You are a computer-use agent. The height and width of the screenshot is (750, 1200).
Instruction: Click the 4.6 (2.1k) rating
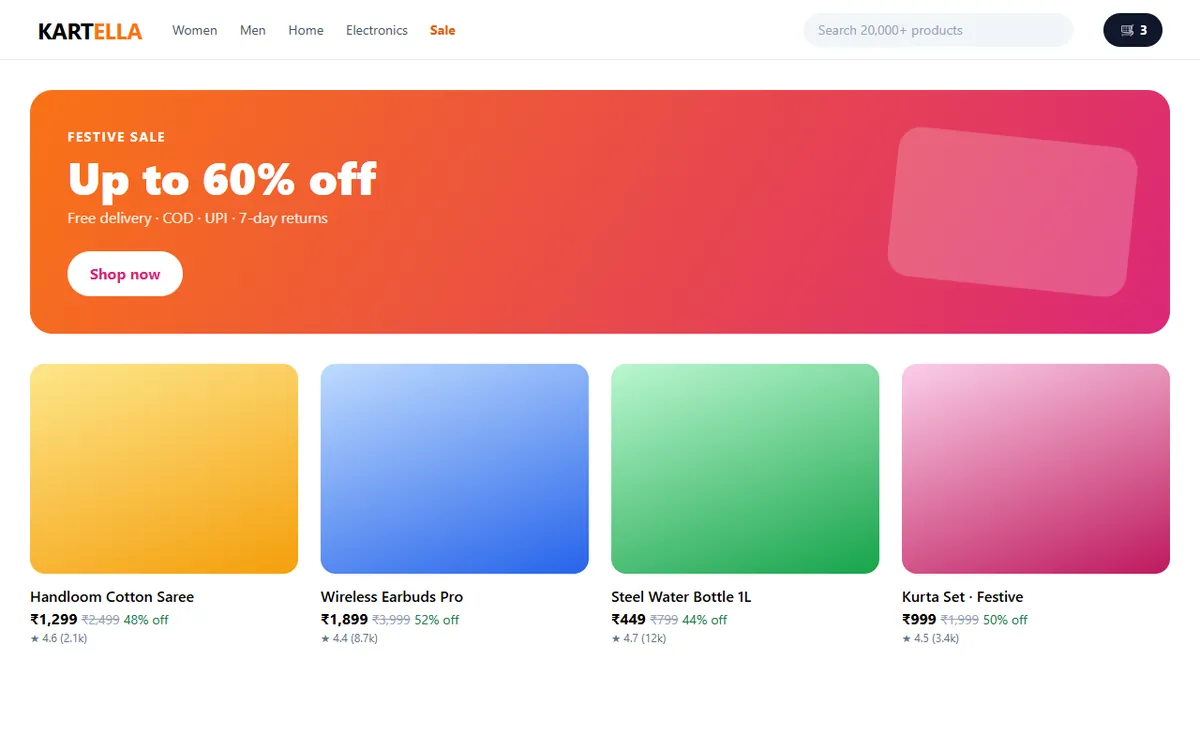pos(59,638)
